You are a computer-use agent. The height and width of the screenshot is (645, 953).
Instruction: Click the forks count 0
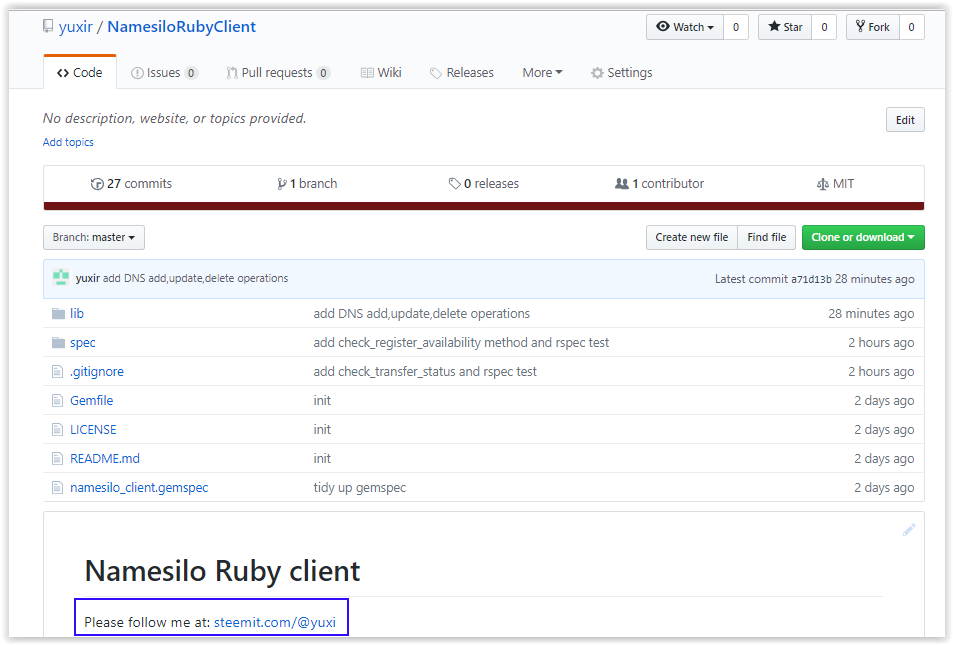(x=911, y=27)
